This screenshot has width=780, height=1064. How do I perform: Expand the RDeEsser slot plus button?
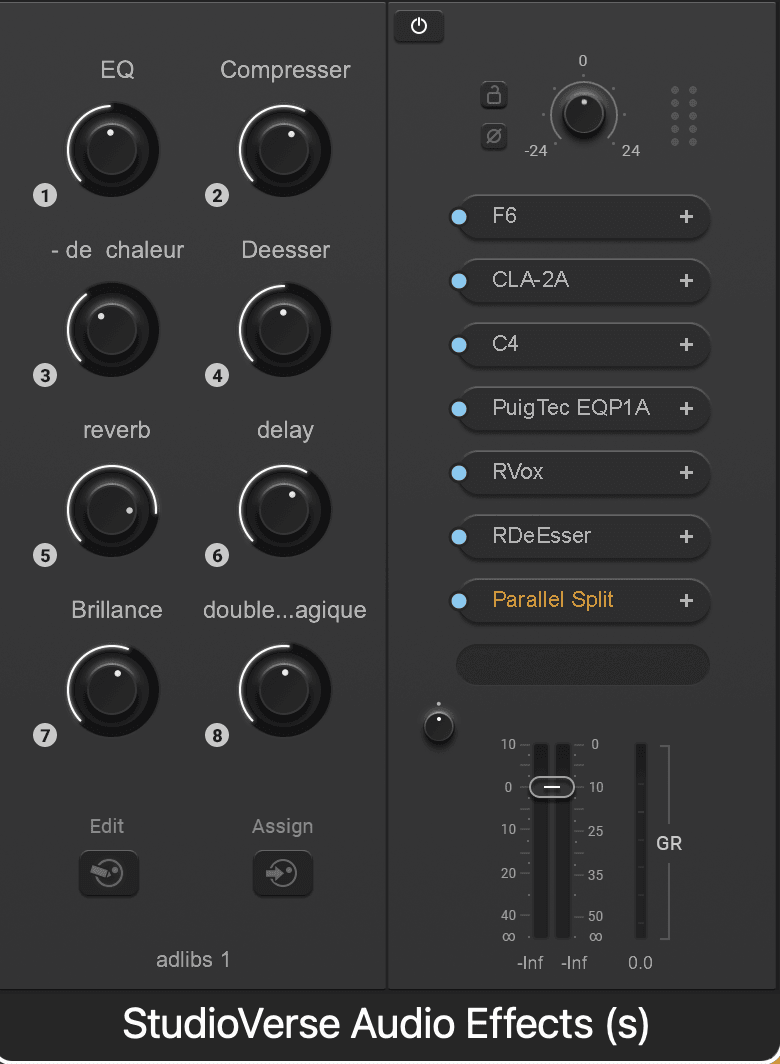686,537
